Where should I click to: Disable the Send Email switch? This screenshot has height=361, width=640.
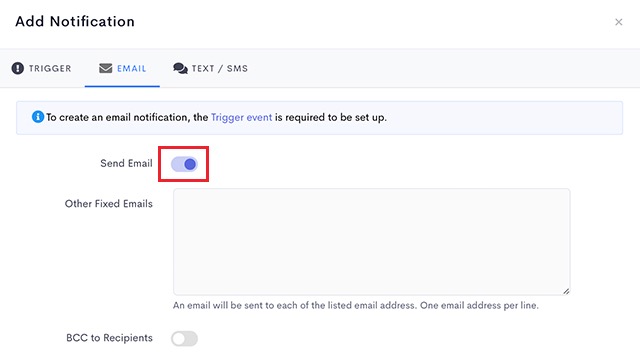(184, 164)
